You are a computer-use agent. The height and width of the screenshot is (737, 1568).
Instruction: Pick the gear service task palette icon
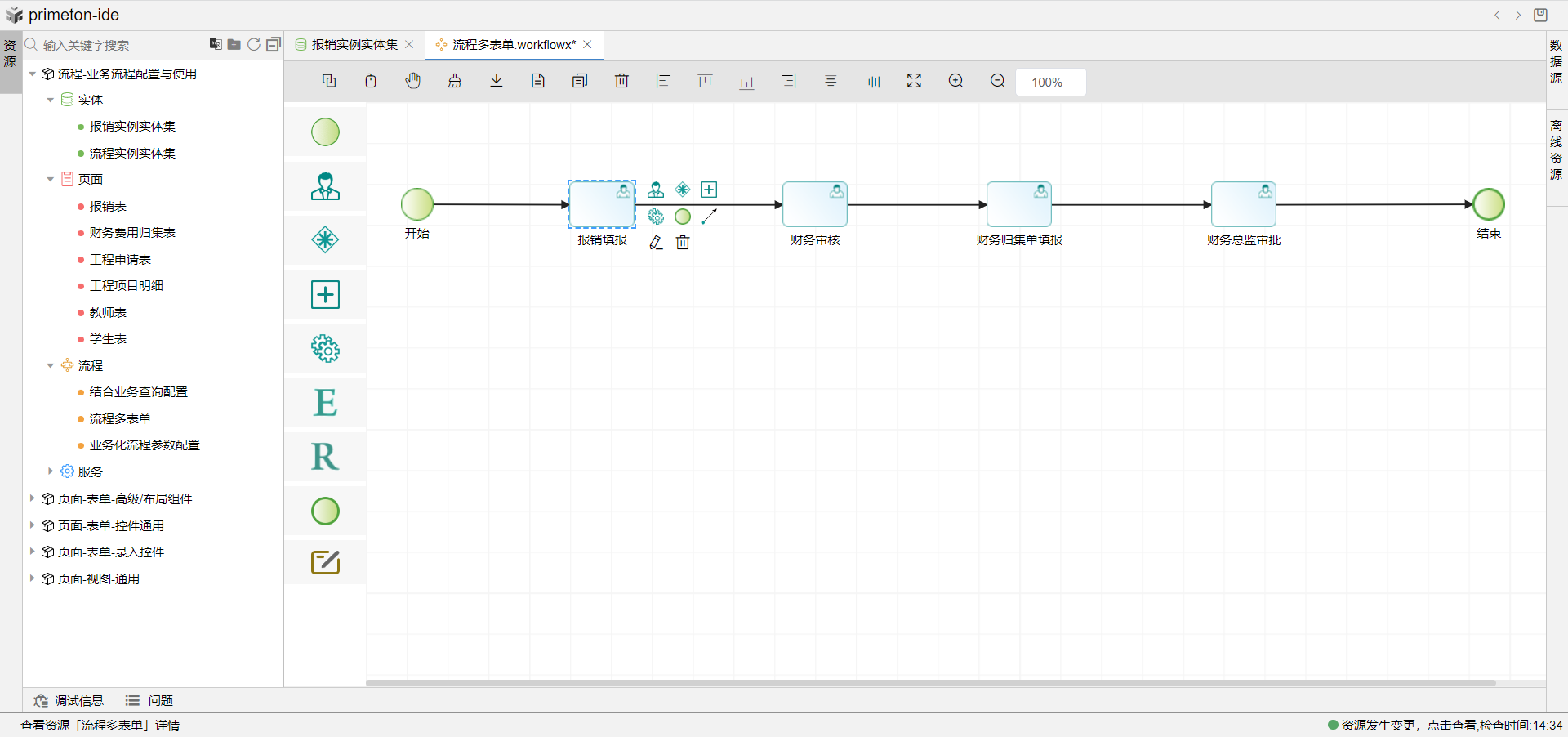click(325, 349)
